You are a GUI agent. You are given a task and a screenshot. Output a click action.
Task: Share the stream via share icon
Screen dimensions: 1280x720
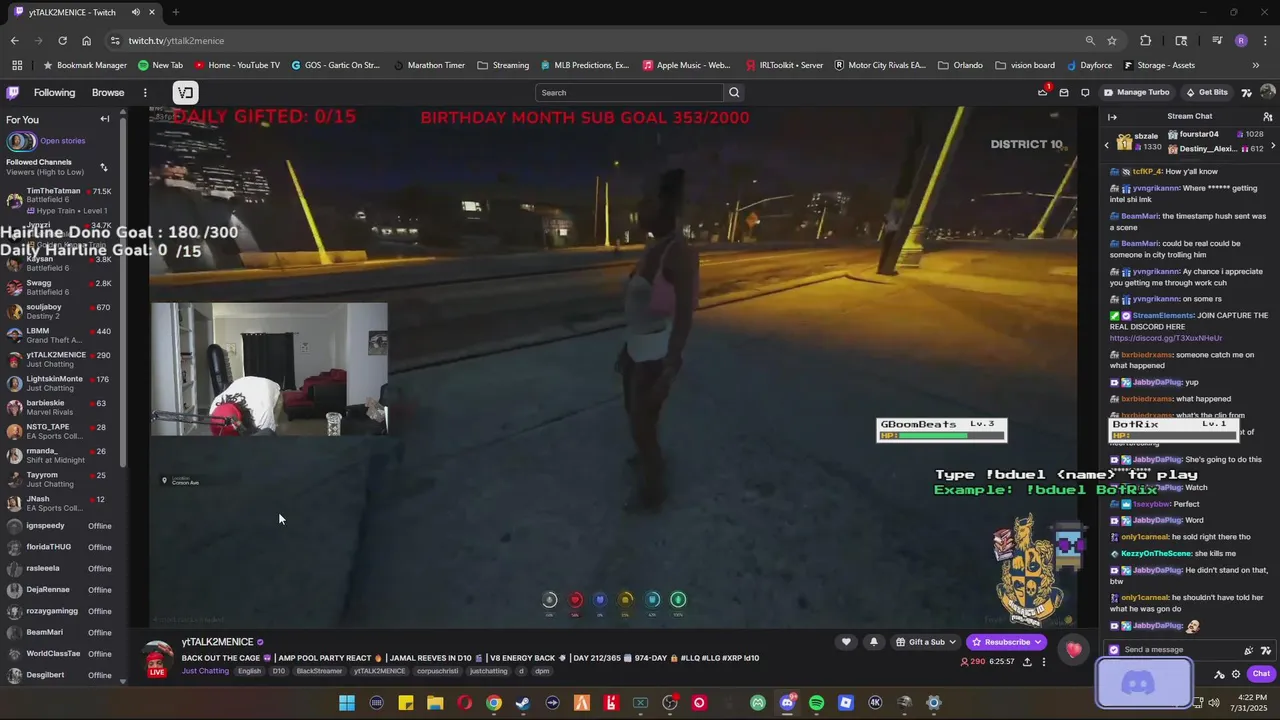(x=1027, y=662)
